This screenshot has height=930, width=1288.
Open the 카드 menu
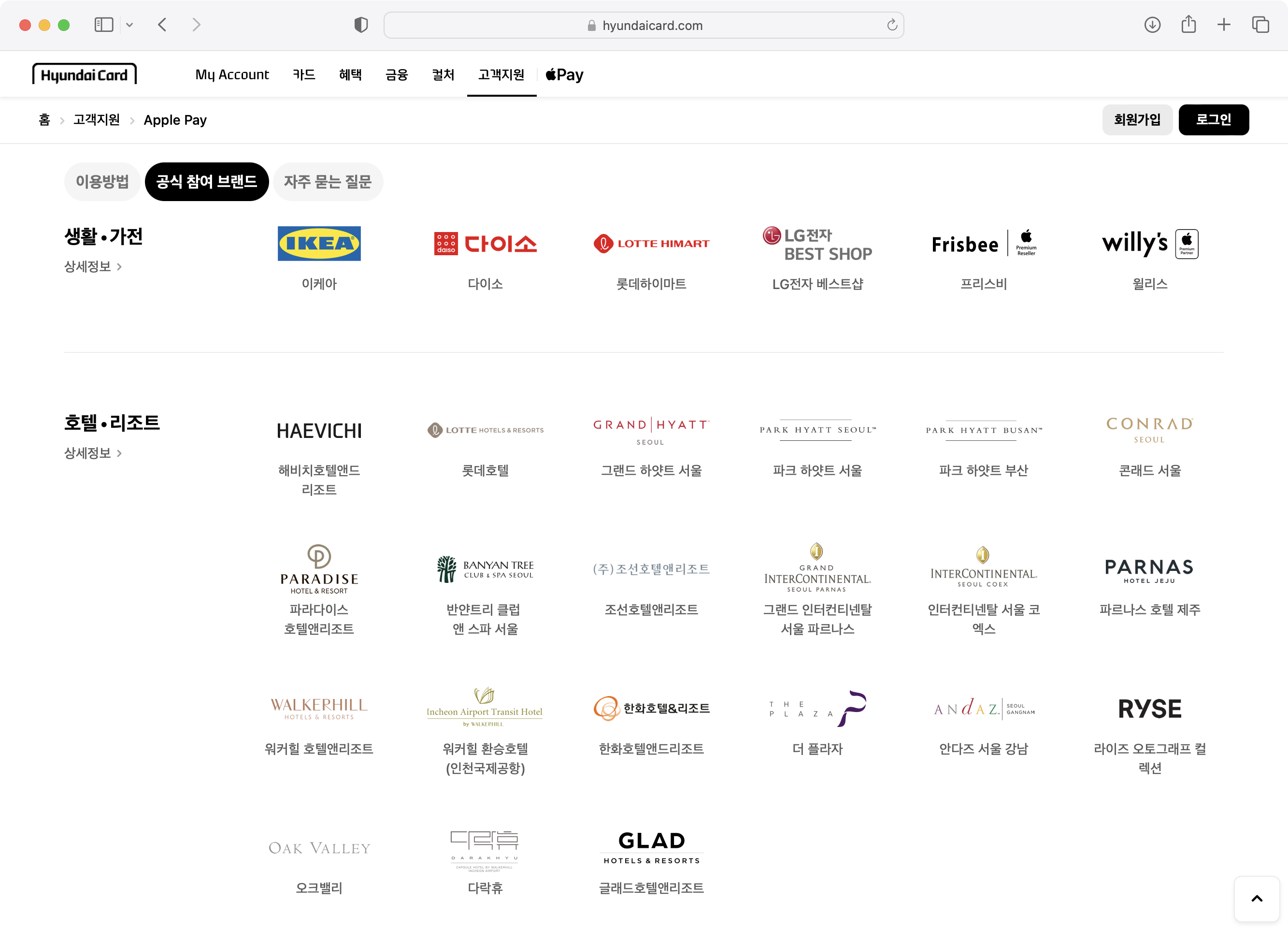coord(304,74)
